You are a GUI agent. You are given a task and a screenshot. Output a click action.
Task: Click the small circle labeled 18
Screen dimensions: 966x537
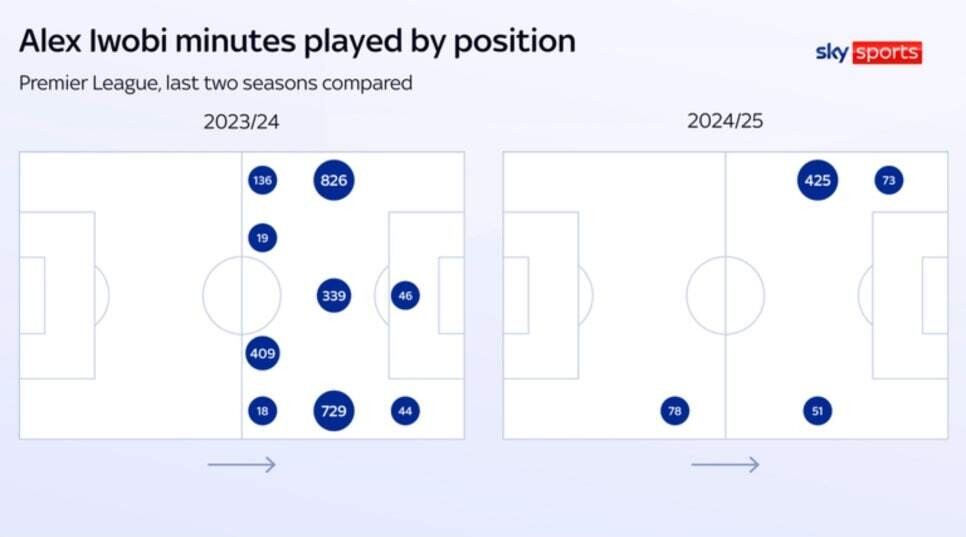[262, 411]
